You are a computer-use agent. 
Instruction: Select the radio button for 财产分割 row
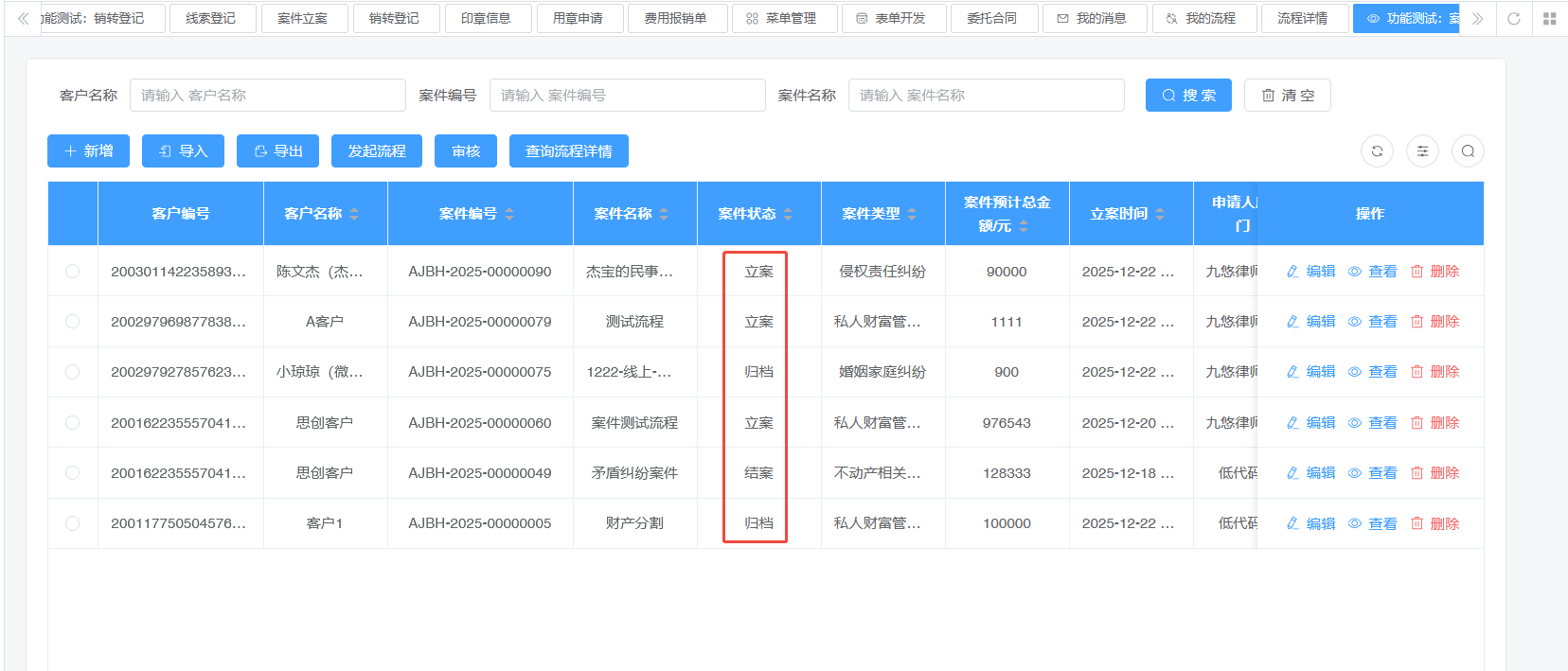[x=72, y=523]
